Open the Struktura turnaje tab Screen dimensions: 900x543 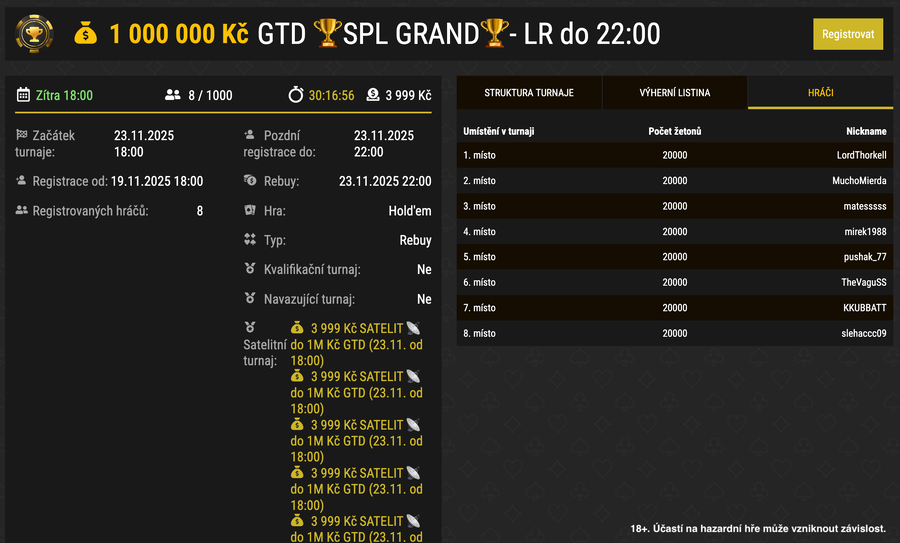529,92
